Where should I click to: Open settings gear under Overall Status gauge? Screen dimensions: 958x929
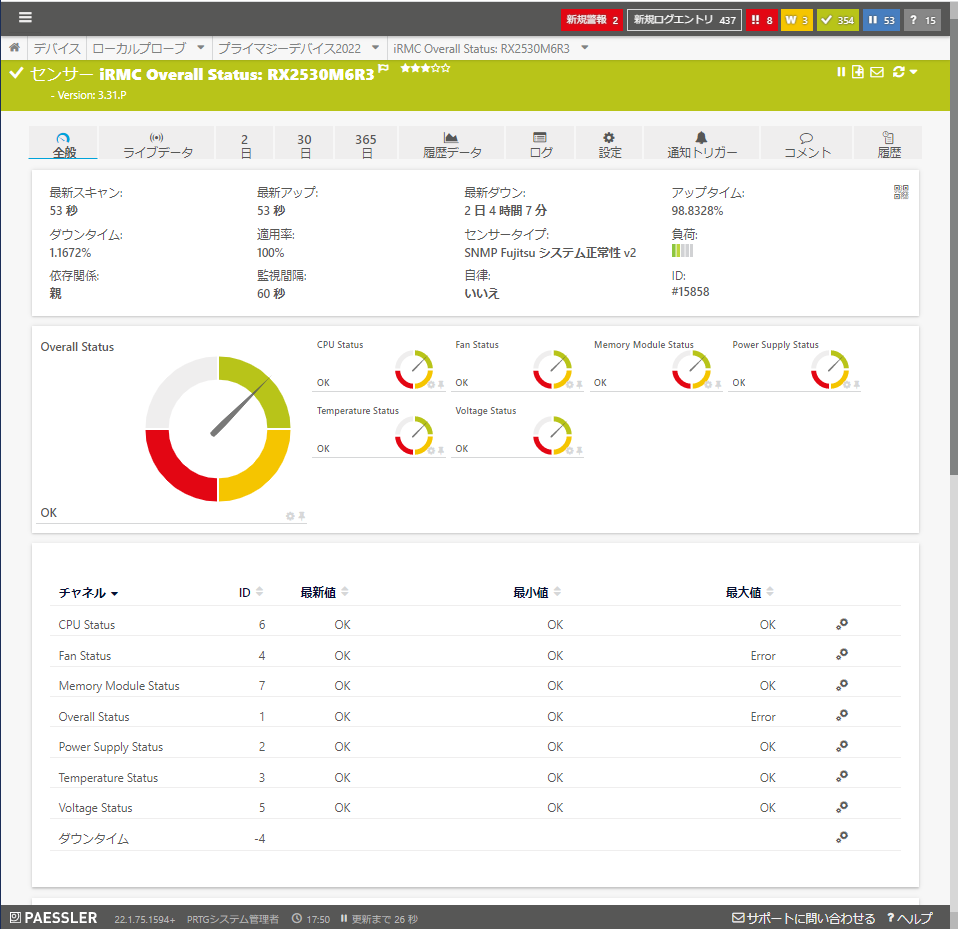[x=290, y=516]
